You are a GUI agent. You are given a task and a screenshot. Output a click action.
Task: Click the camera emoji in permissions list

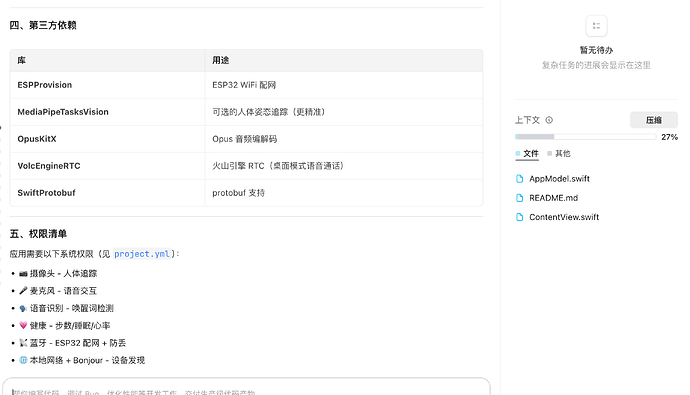[x=23, y=274]
